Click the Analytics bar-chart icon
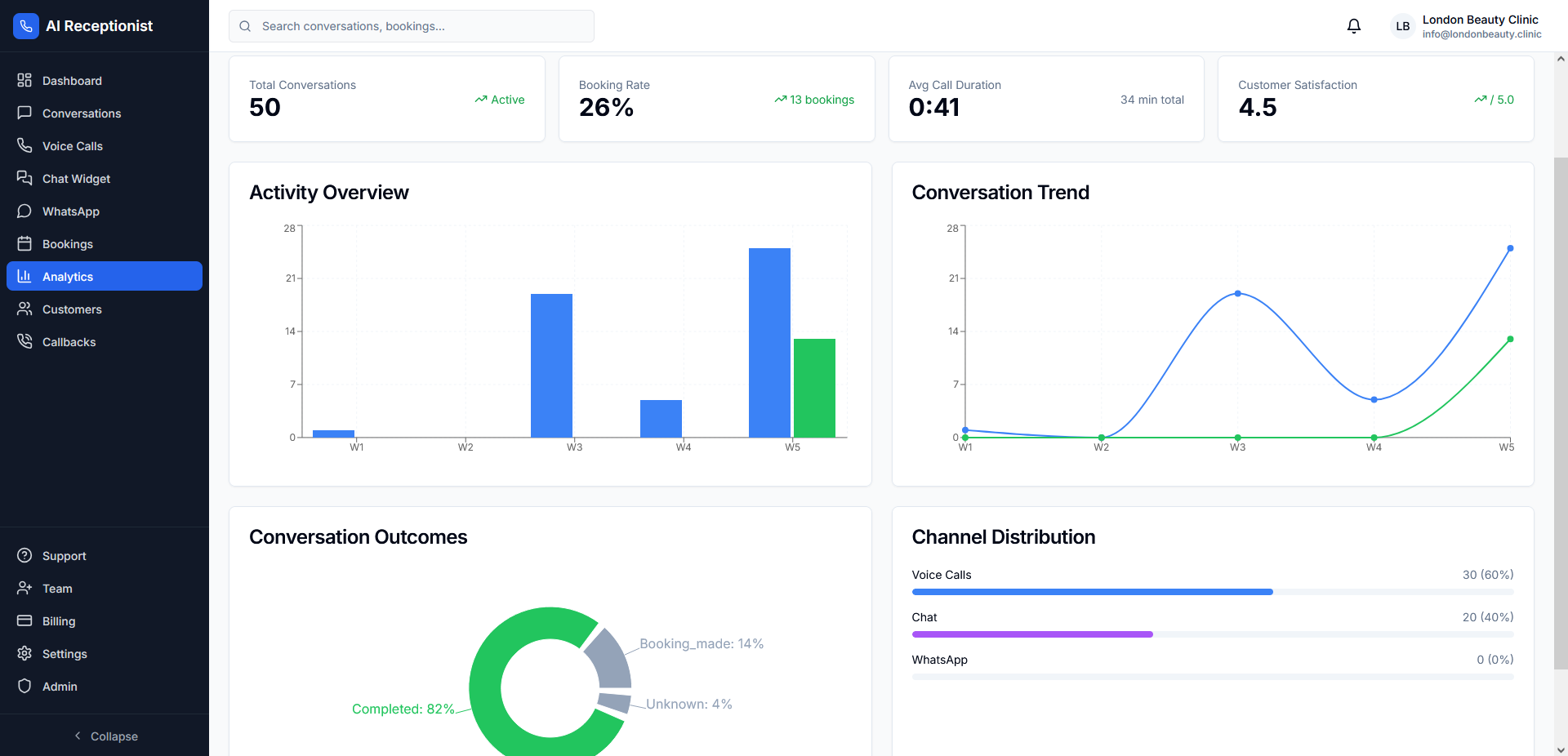Image resolution: width=1568 pixels, height=756 pixels. click(x=25, y=276)
